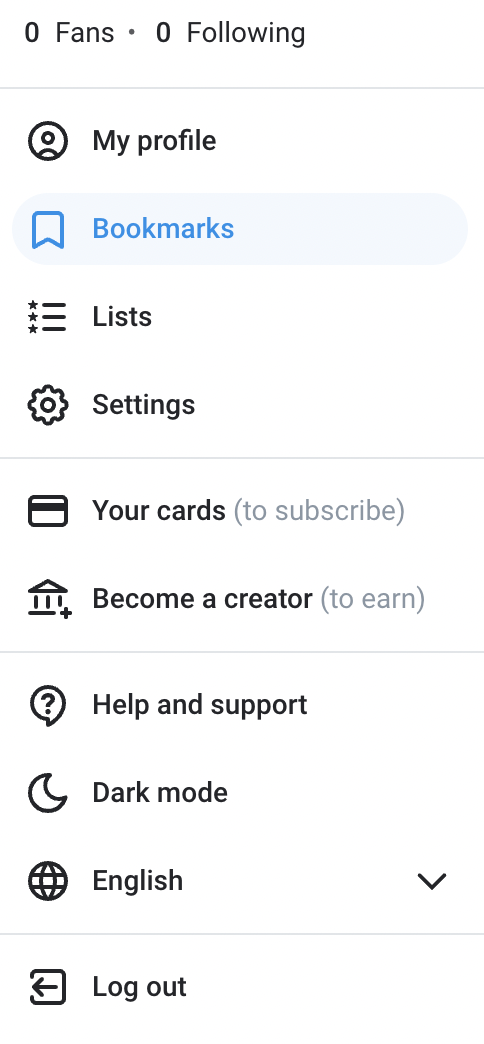
Task: Click the crescent moon icon
Action: (47, 793)
